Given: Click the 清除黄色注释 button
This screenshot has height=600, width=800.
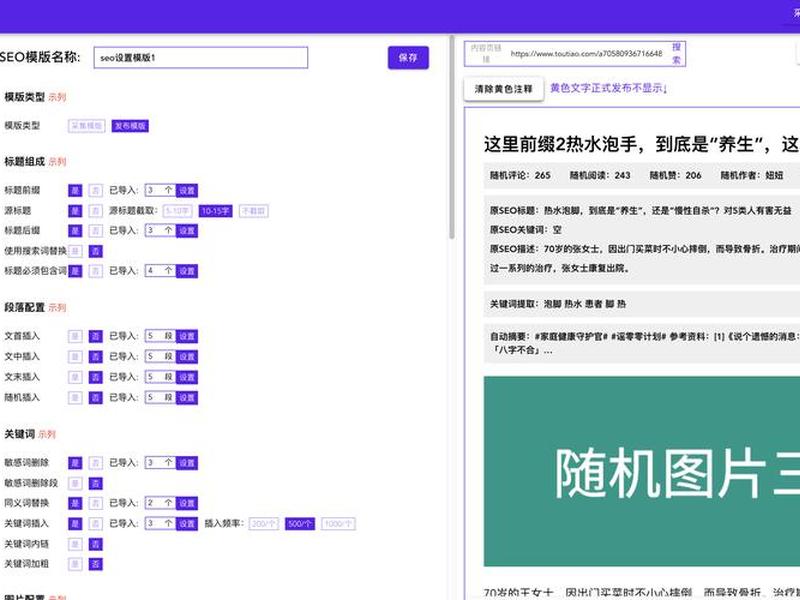Looking at the screenshot, I should tap(504, 89).
